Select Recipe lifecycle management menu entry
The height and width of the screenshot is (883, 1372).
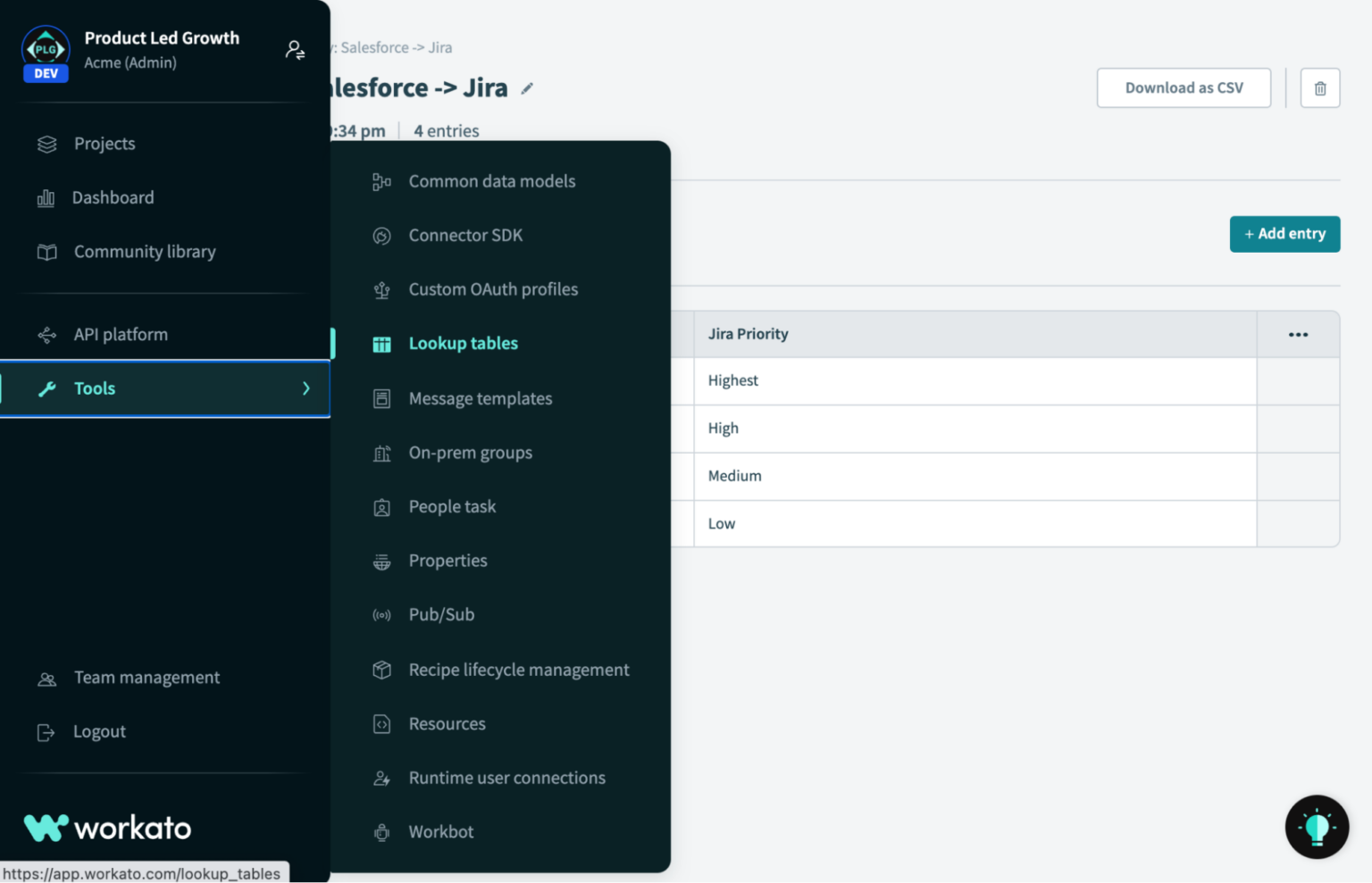[x=518, y=670]
